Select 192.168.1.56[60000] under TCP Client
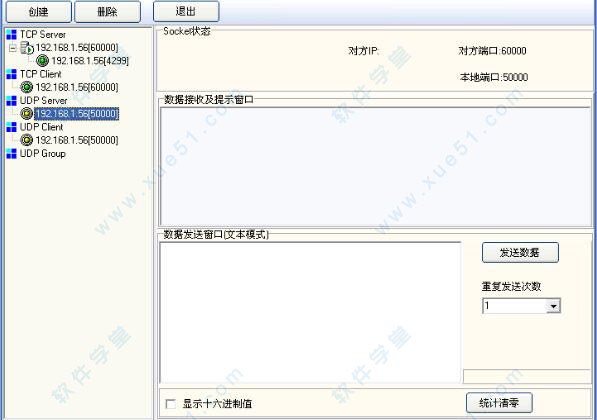 coord(77,87)
